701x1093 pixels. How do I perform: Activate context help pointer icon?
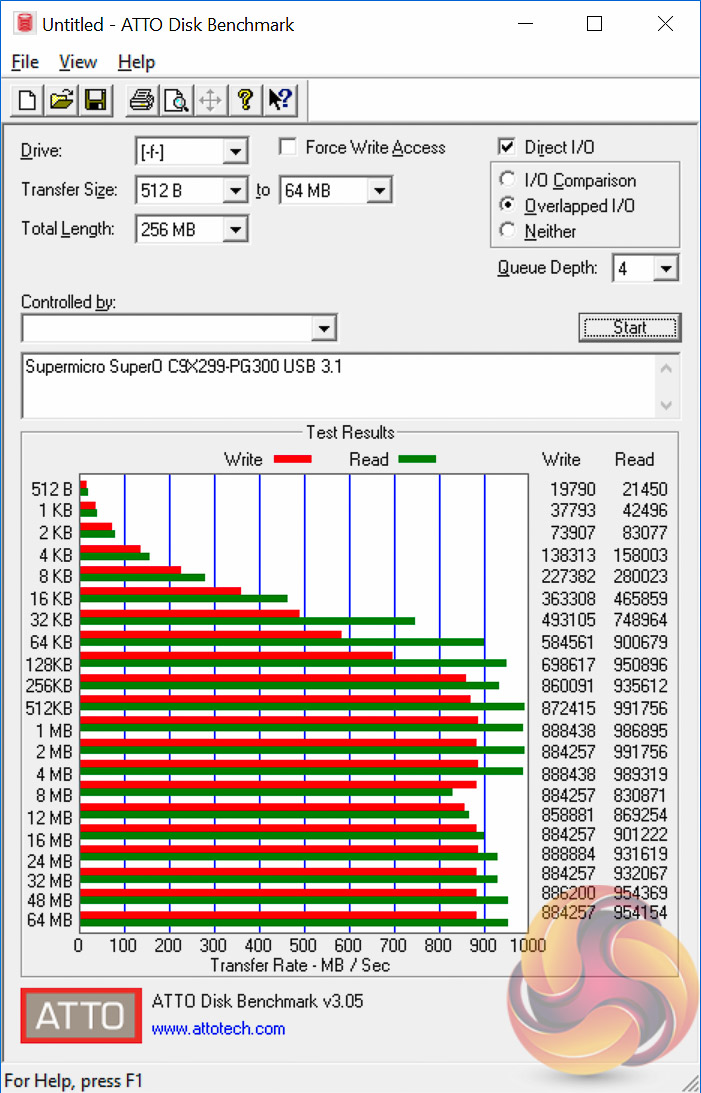(281, 100)
